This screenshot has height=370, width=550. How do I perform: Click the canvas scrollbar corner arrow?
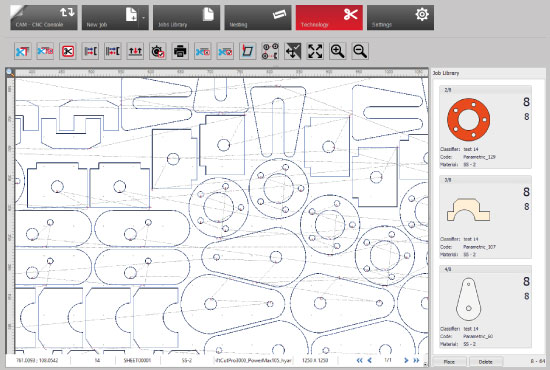(x=425, y=364)
